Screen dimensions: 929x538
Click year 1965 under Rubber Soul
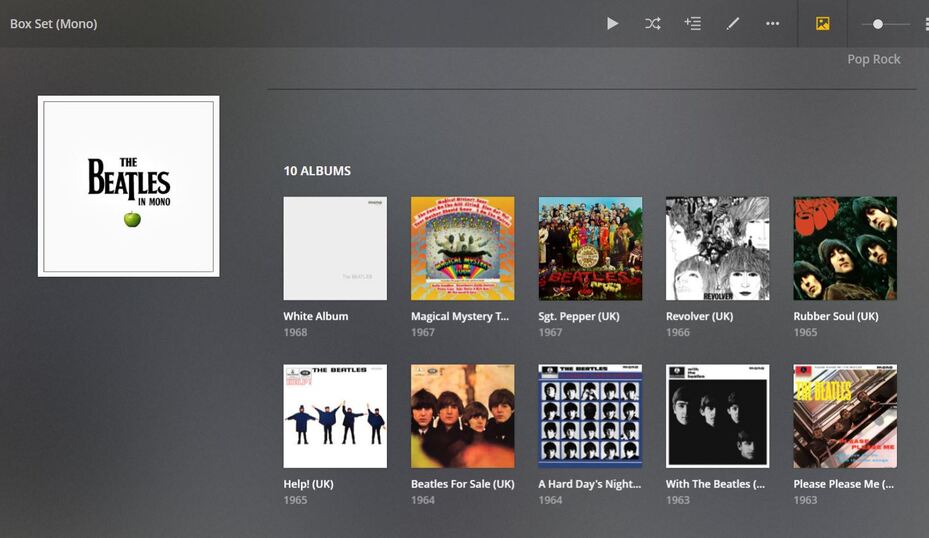coord(805,332)
